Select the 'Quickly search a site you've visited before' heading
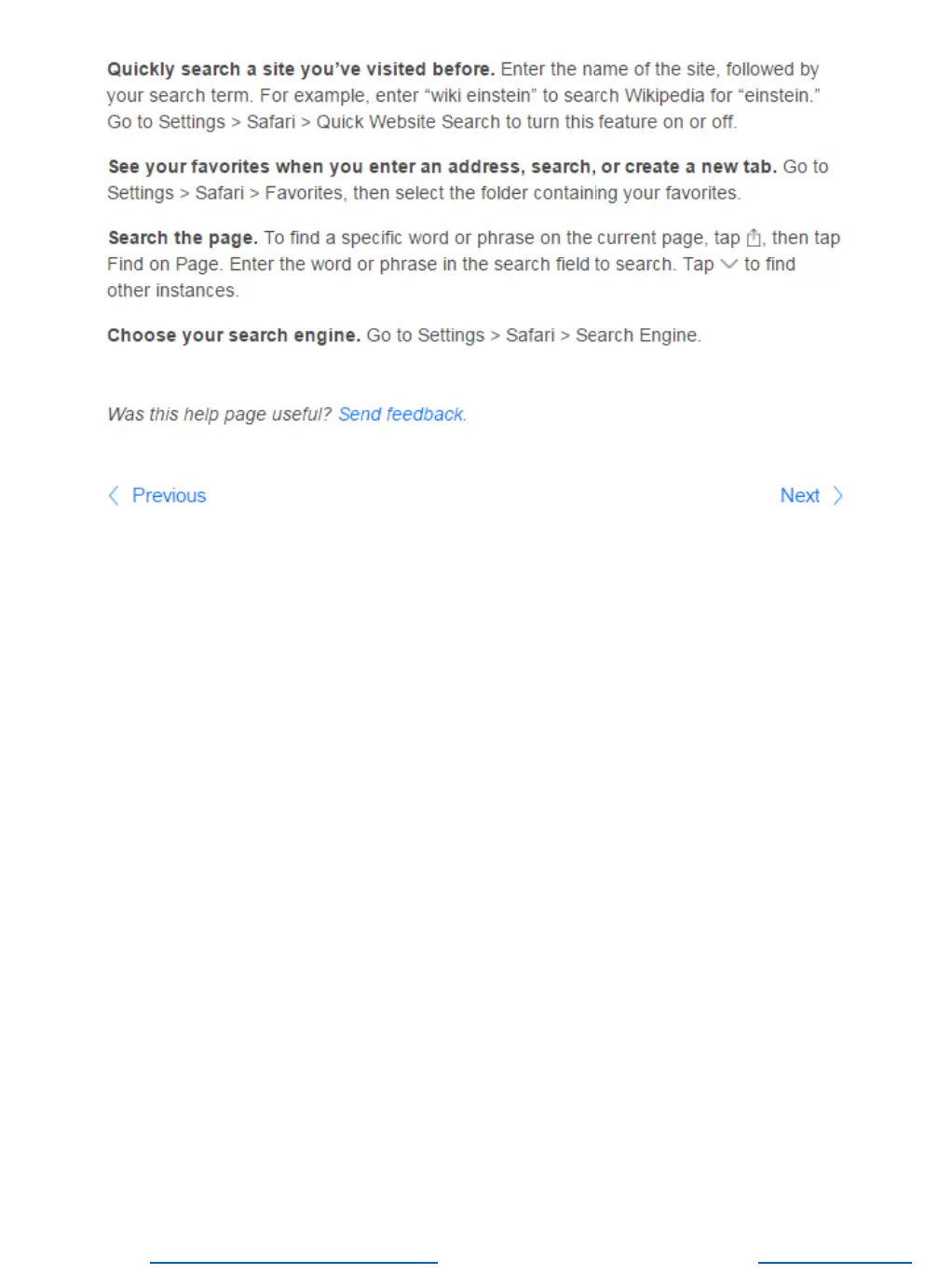952x1288 pixels. 301,70
